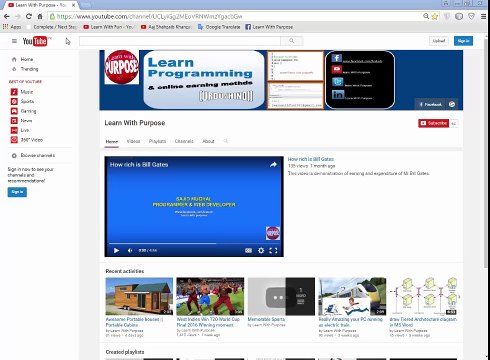Click the YouTube search input field

180,41
